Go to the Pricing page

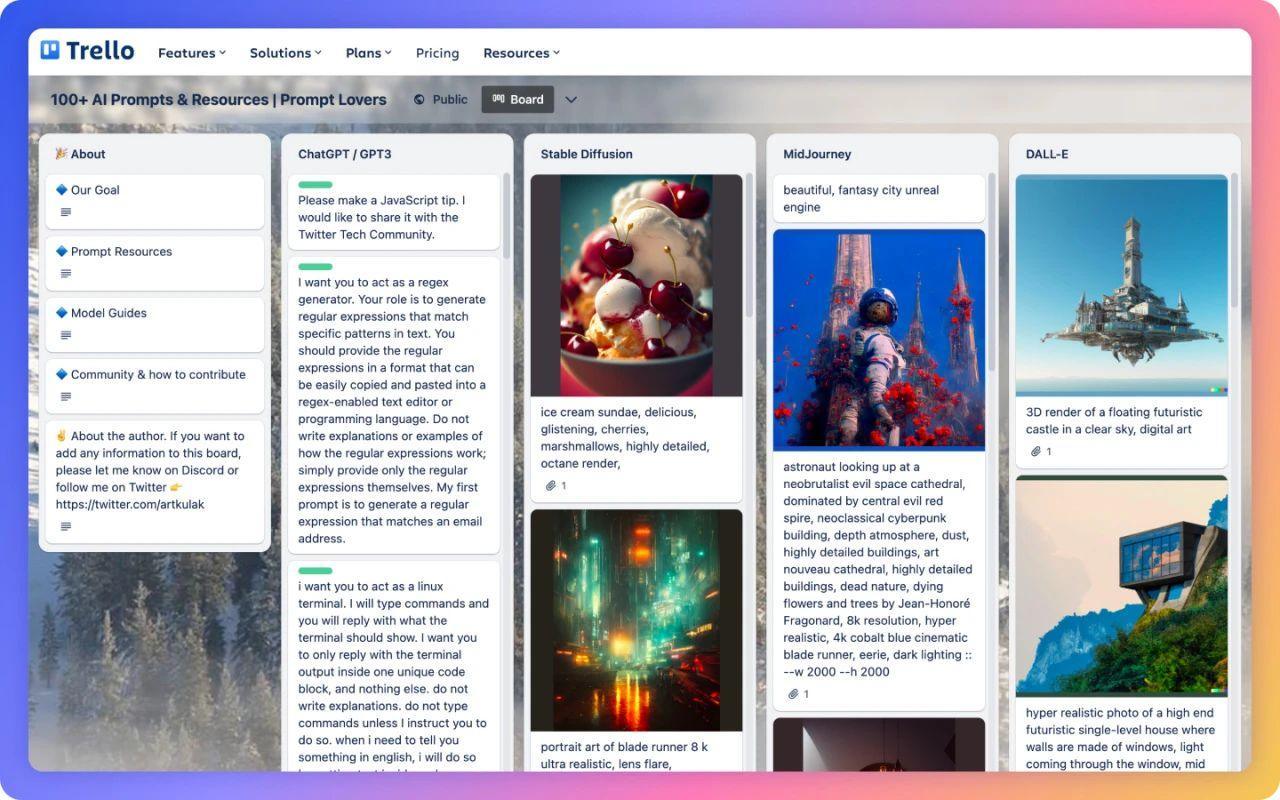click(x=438, y=53)
